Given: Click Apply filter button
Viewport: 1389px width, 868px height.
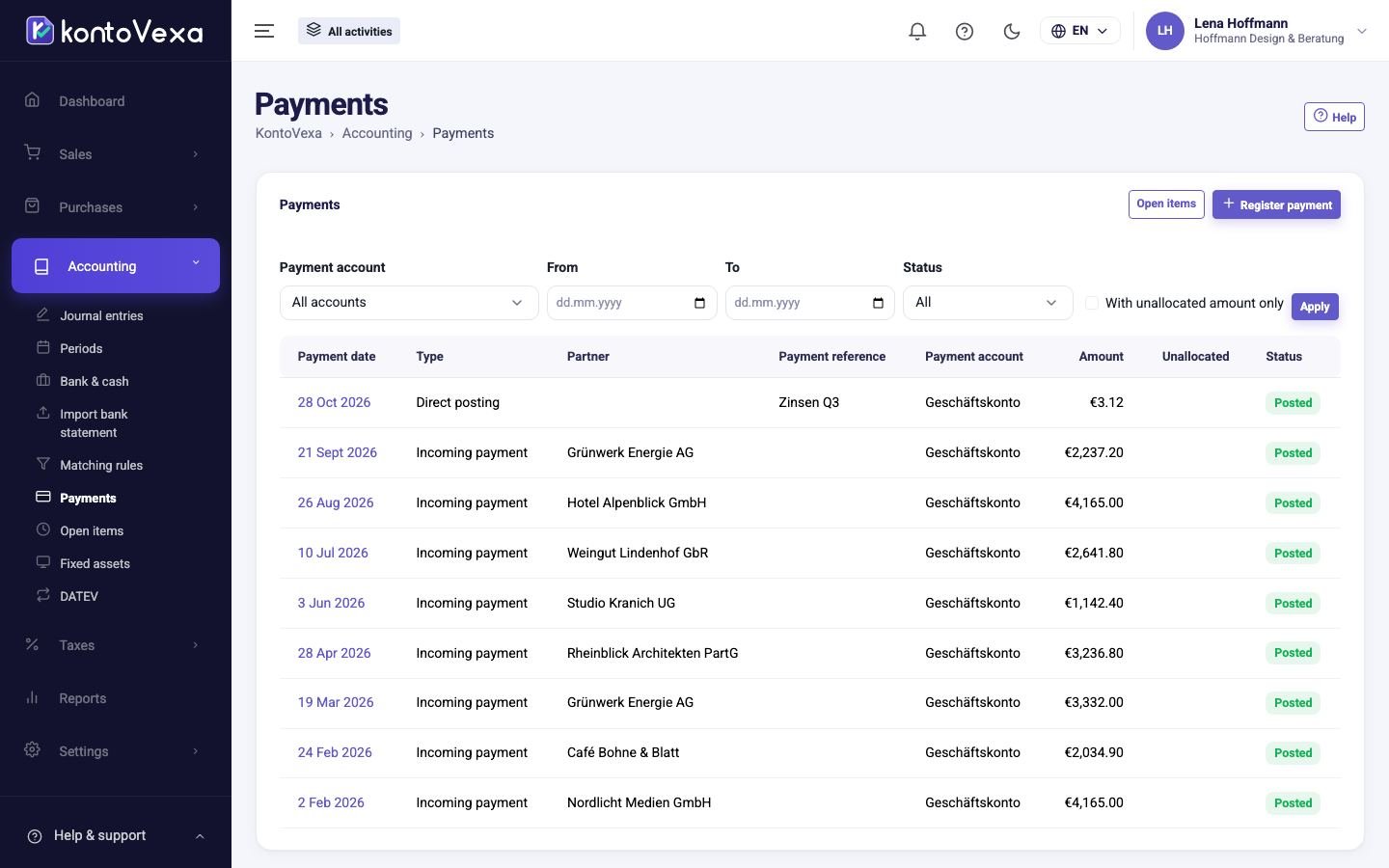Looking at the screenshot, I should (x=1315, y=307).
